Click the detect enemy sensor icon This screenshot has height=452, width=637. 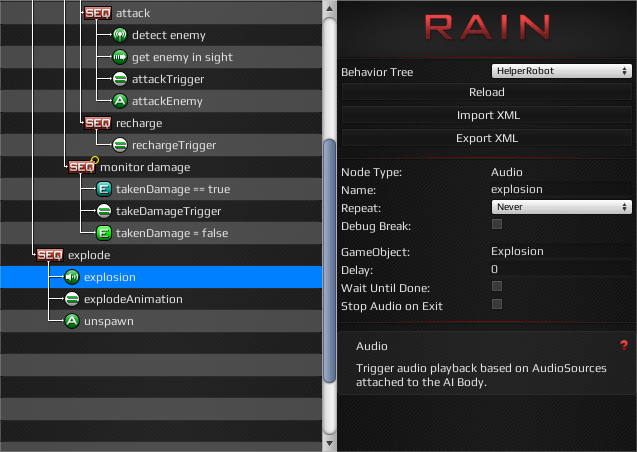click(120, 35)
